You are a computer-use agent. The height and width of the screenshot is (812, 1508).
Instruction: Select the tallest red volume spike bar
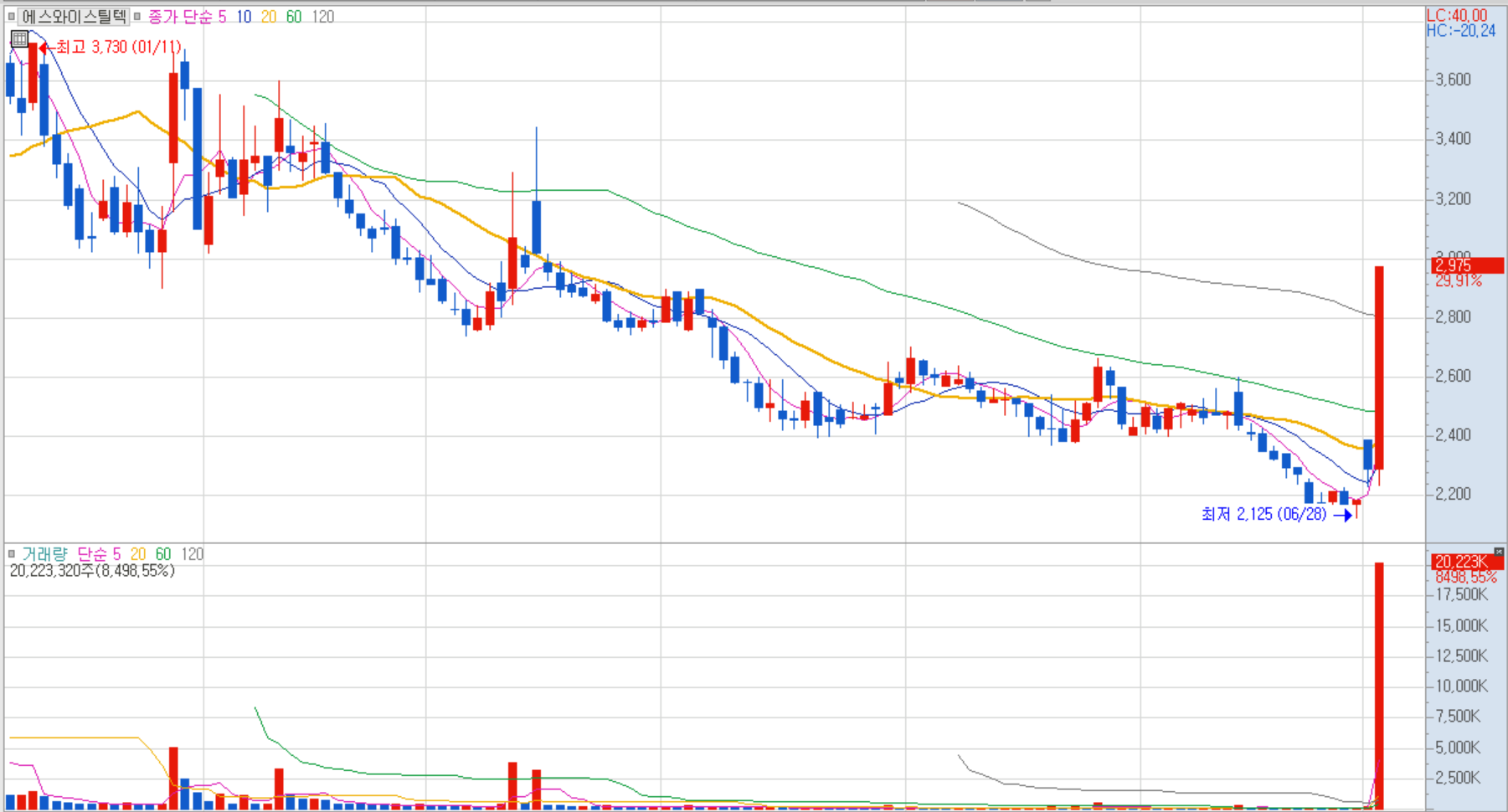pos(1379,685)
